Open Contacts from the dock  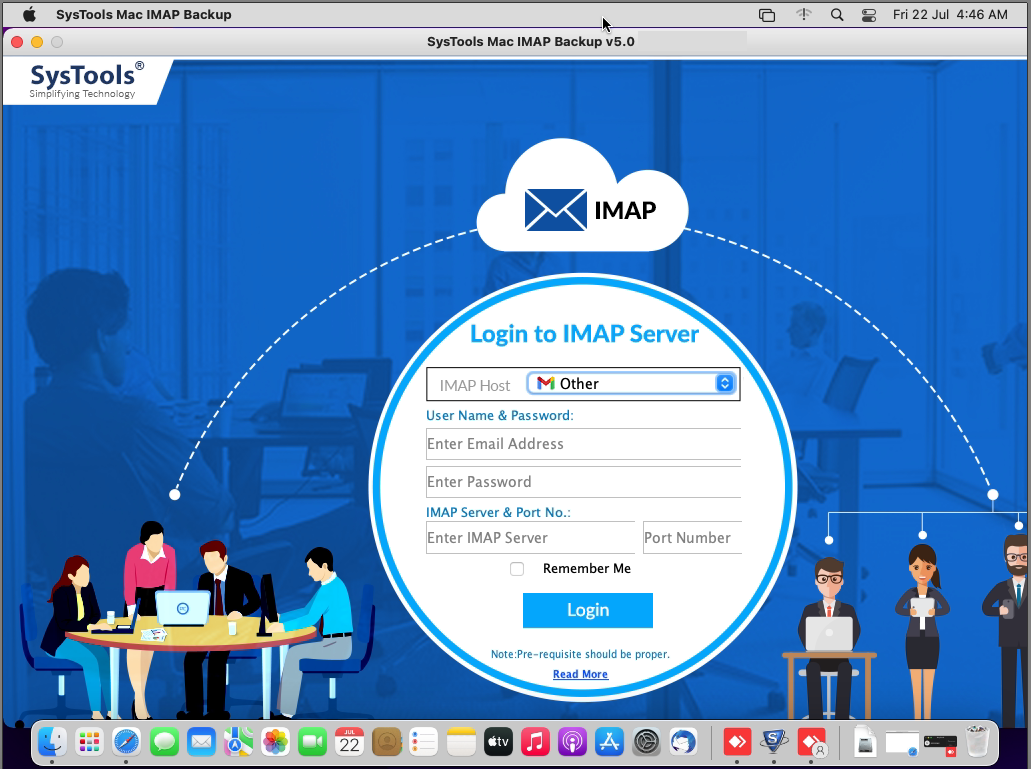tap(387, 743)
